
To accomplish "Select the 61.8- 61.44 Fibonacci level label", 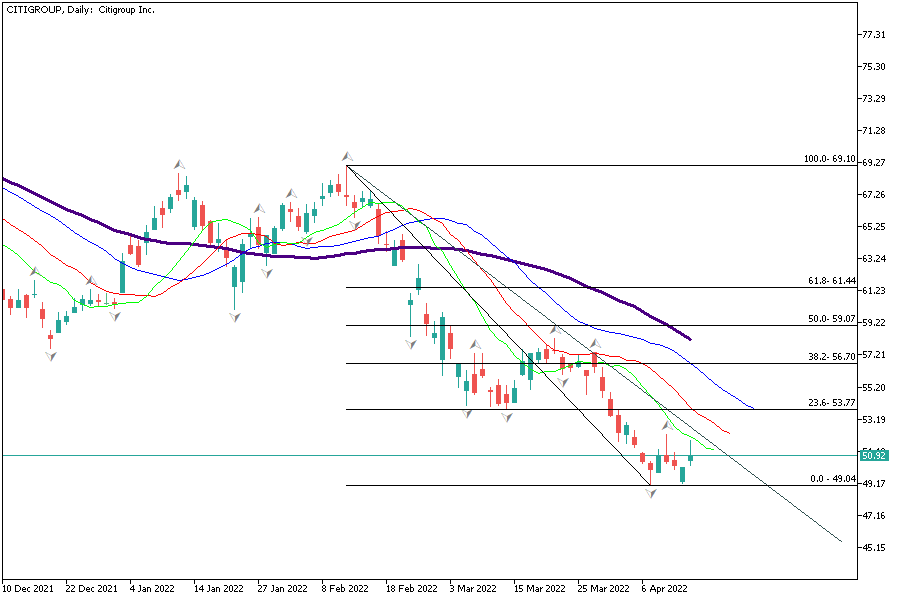I will point(829,282).
